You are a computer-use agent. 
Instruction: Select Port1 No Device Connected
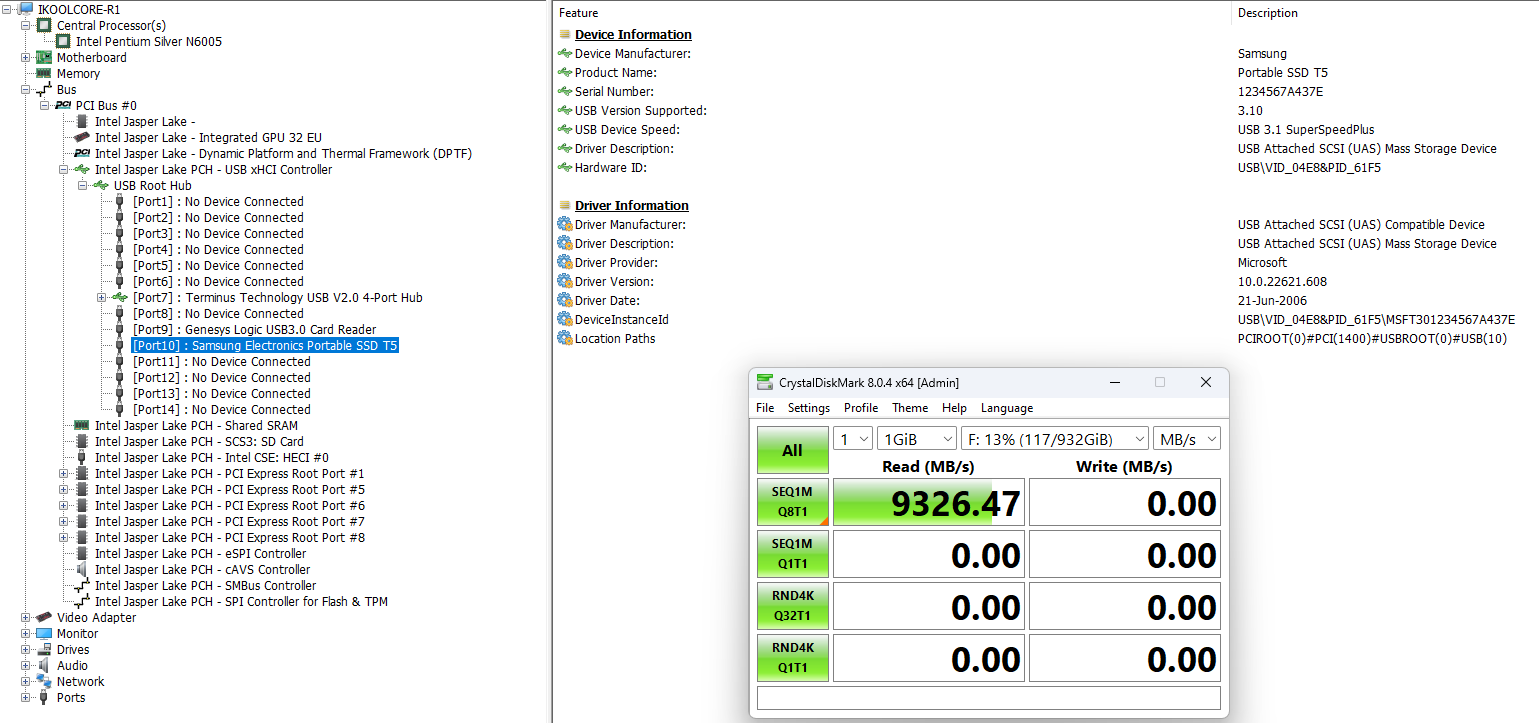coord(218,201)
